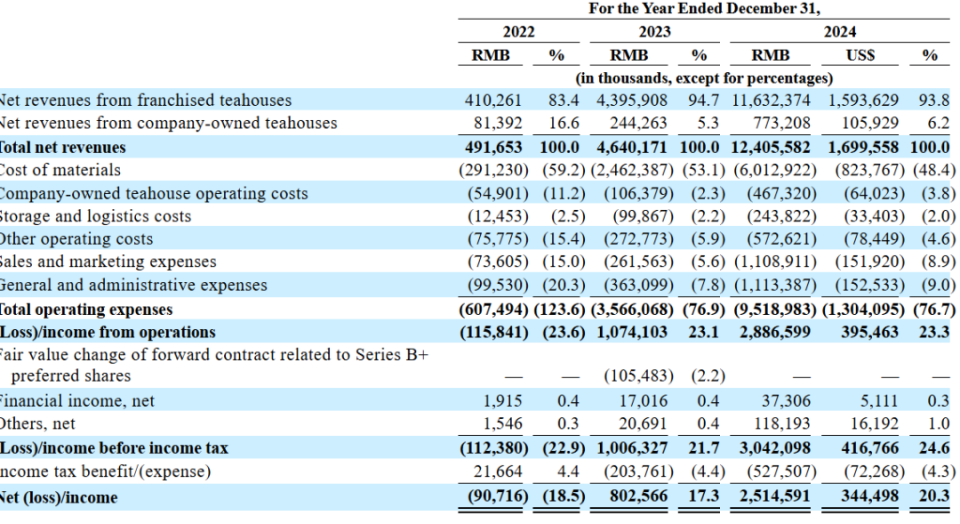Click '(in thousands, except for percentages)' note
The image size is (960, 524).
[704, 78]
